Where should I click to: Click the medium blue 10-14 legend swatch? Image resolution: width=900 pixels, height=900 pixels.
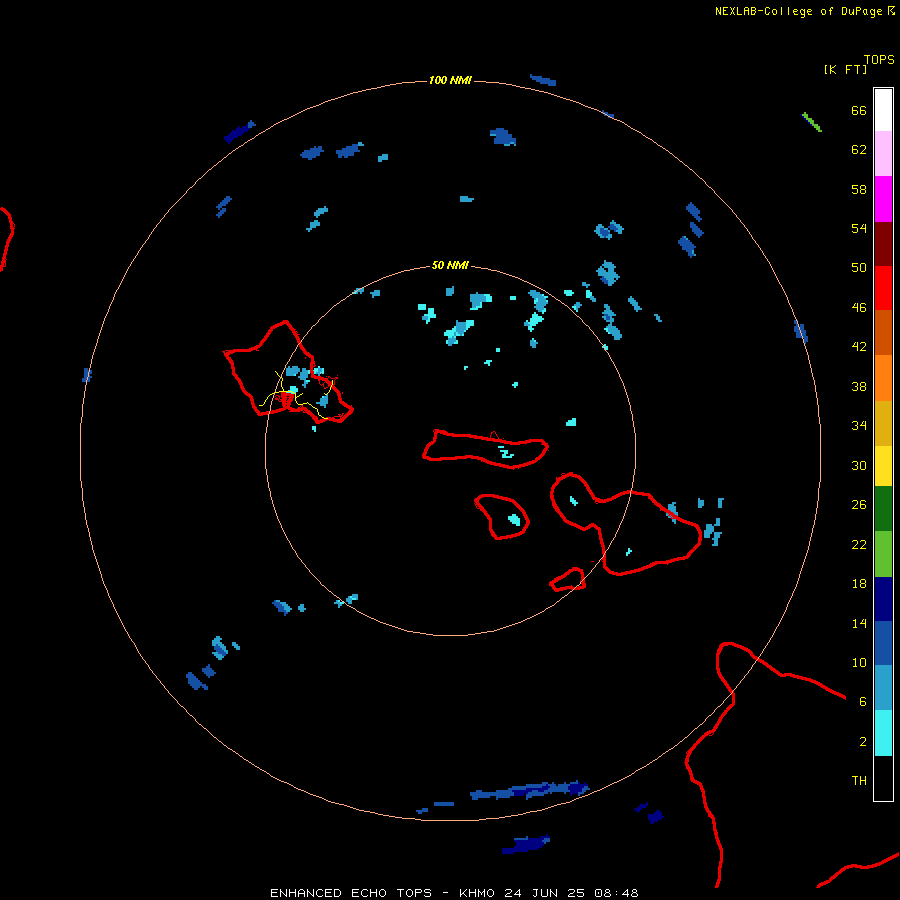[x=883, y=643]
